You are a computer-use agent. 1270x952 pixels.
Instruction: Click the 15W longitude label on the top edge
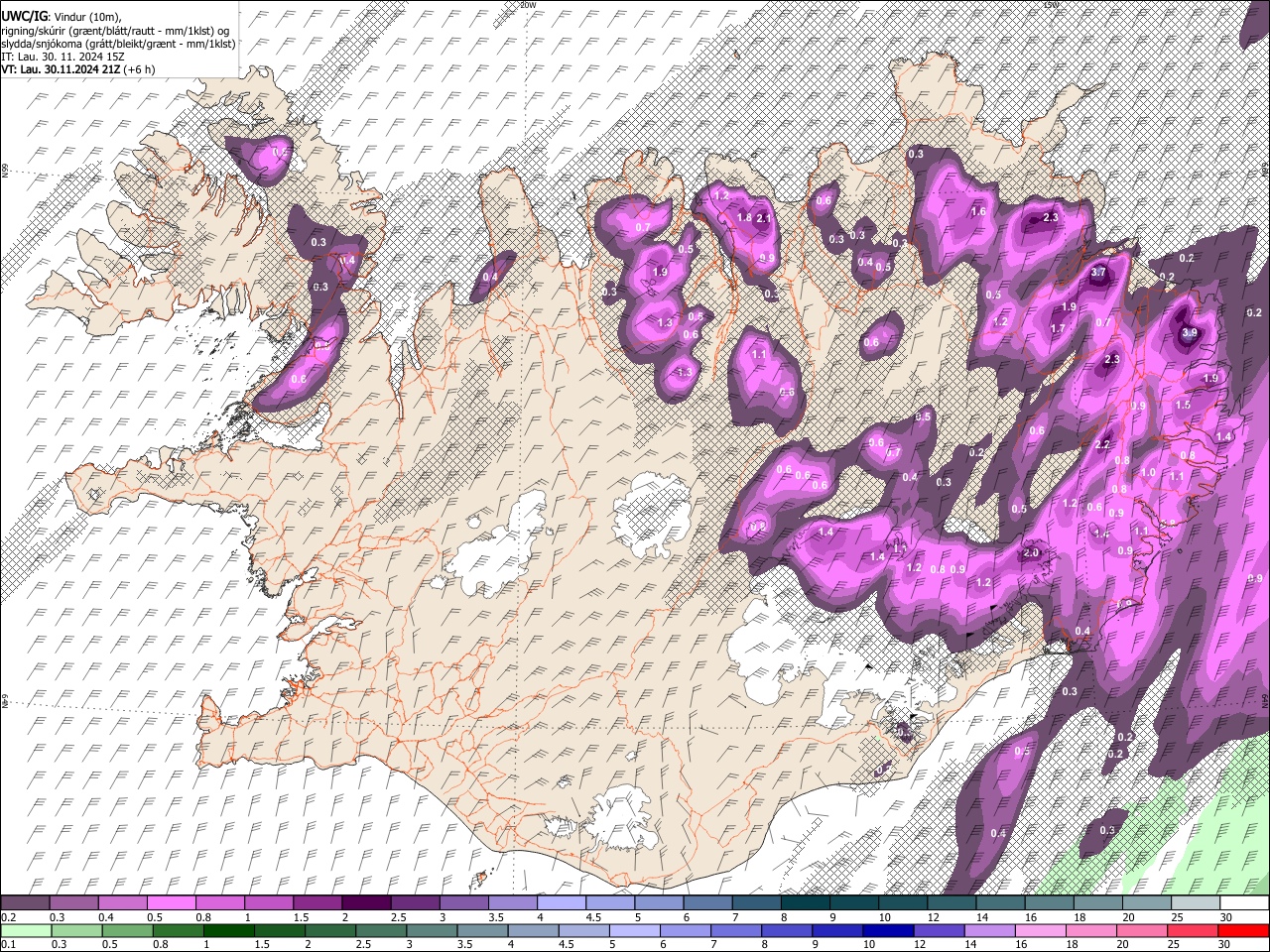pos(1051,5)
